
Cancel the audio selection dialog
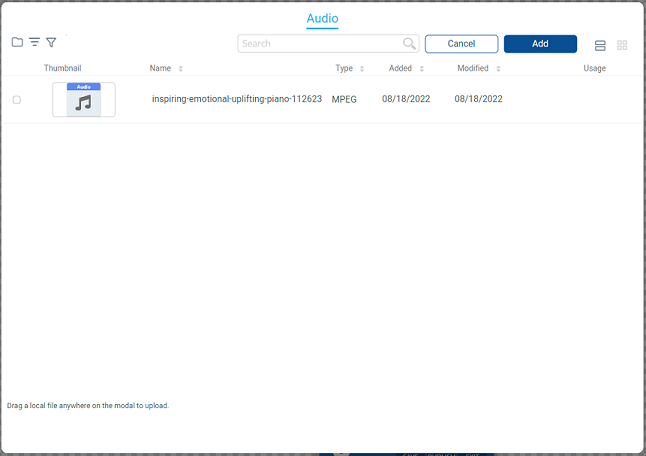tap(461, 44)
